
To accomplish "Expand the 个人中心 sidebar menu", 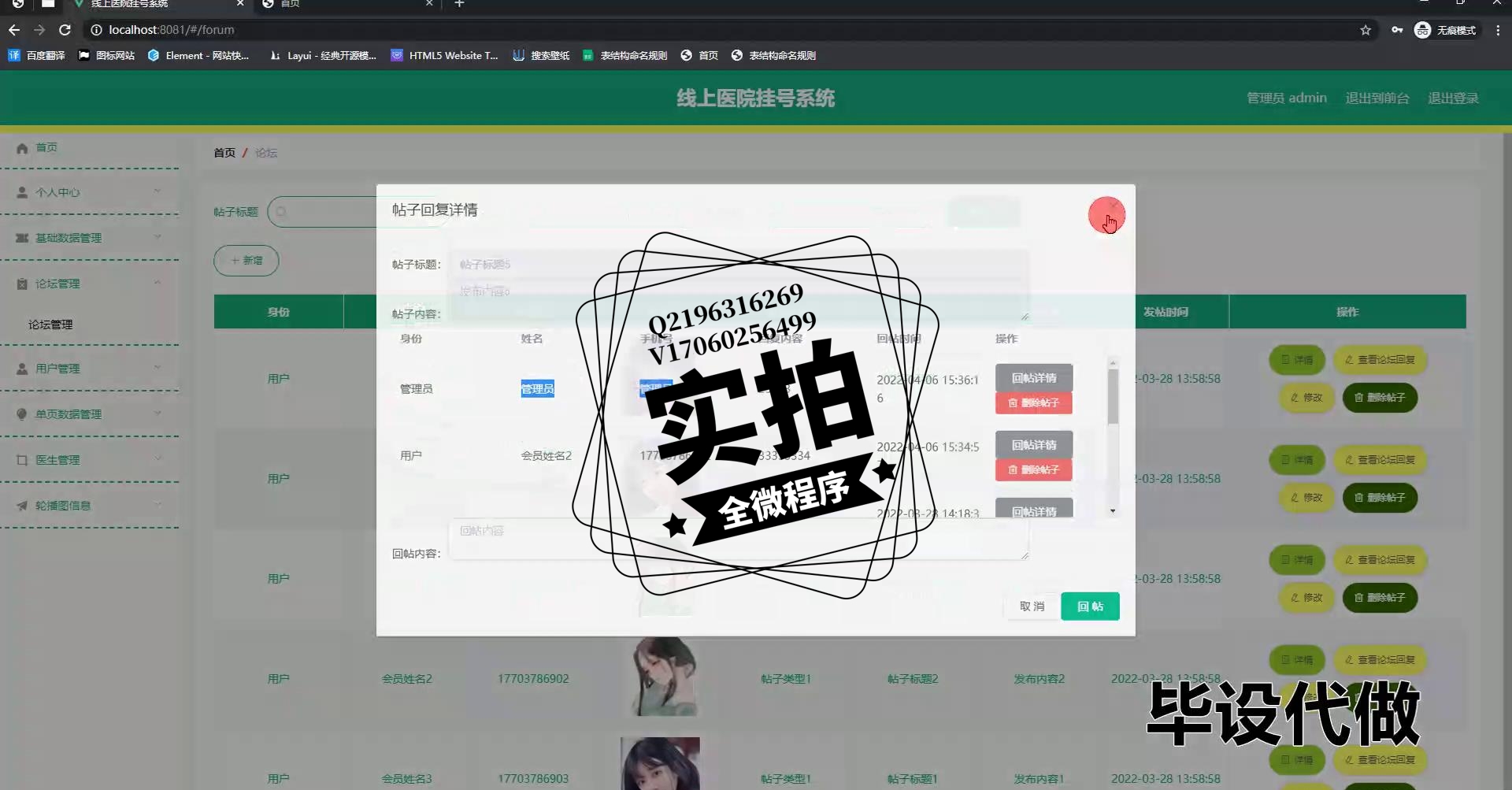I will coord(90,192).
